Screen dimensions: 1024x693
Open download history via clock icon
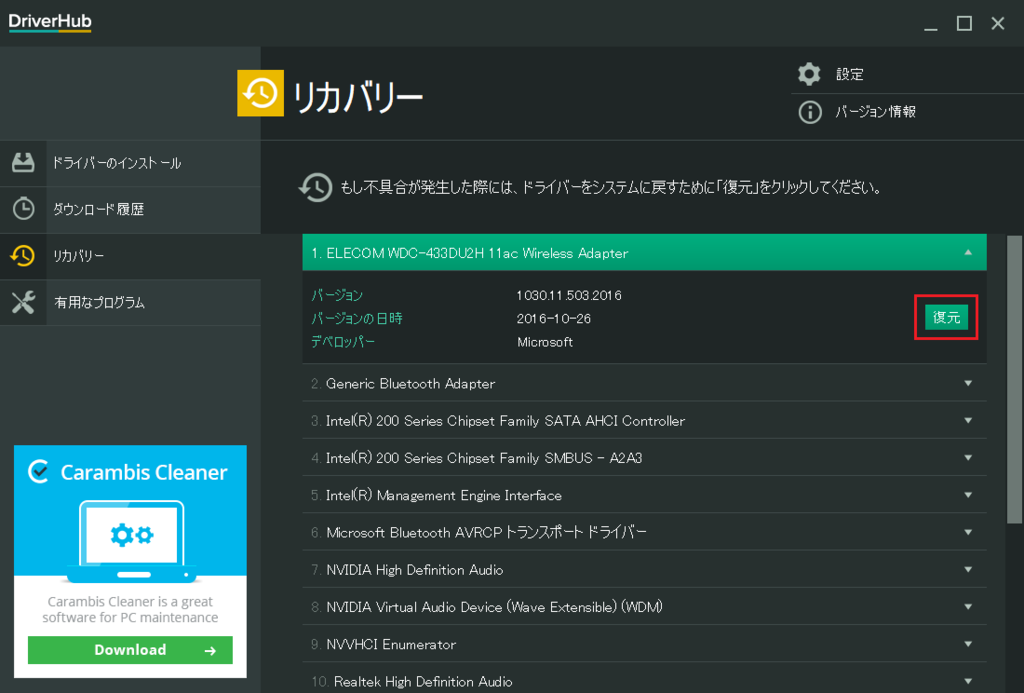pyautogui.click(x=23, y=210)
